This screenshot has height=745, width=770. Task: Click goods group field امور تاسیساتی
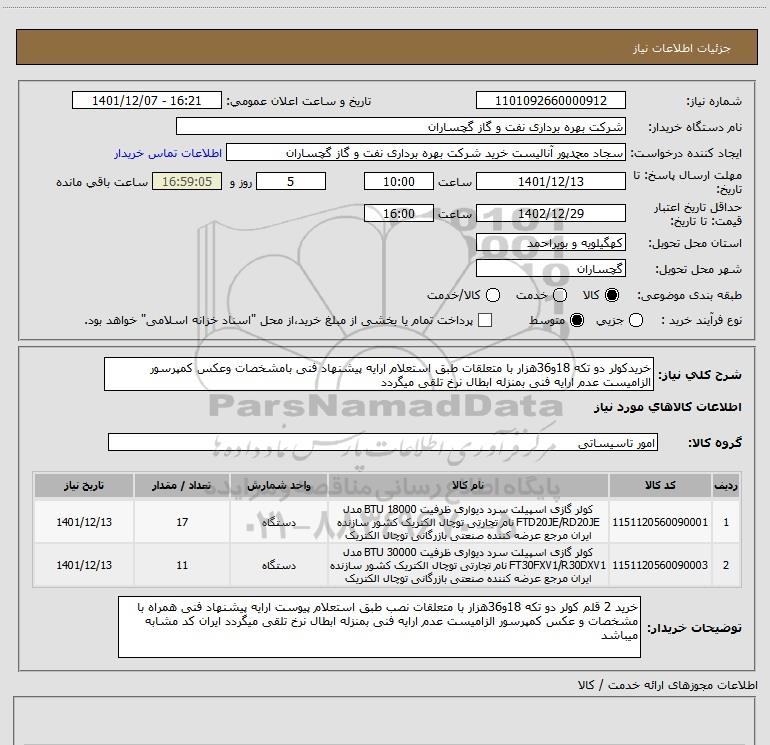tap(383, 442)
